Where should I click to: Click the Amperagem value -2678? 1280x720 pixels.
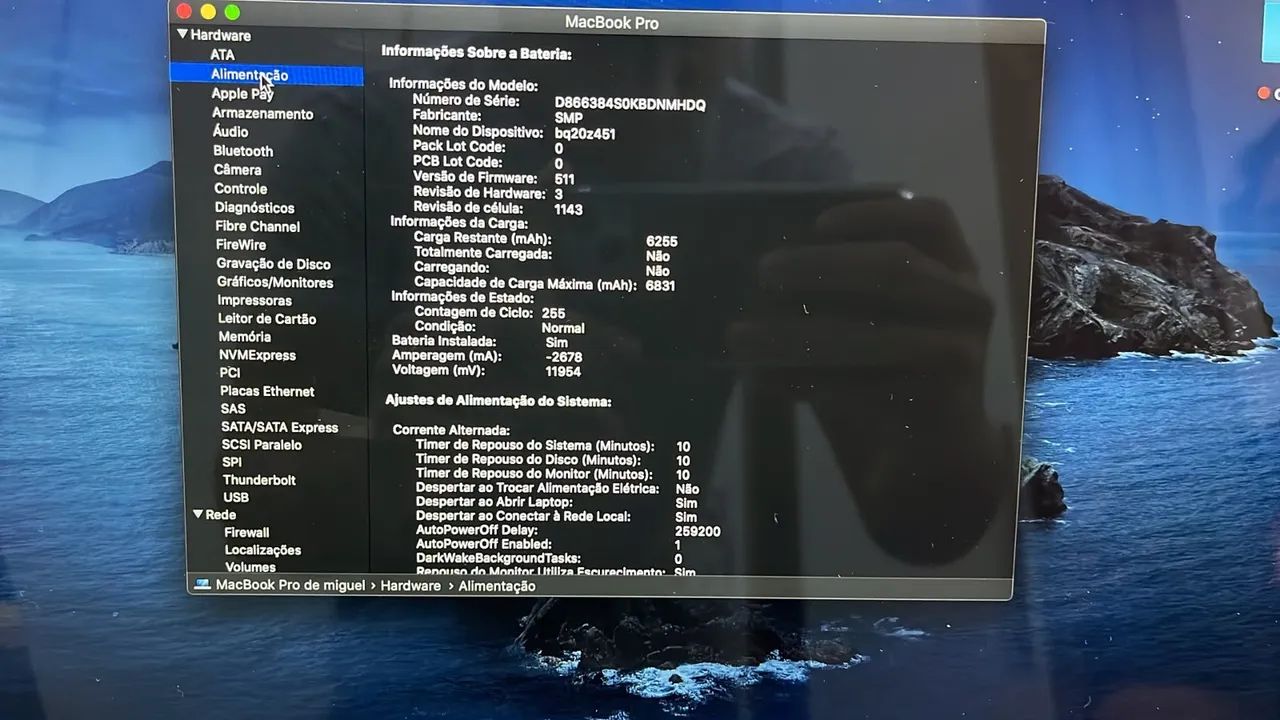click(x=564, y=357)
